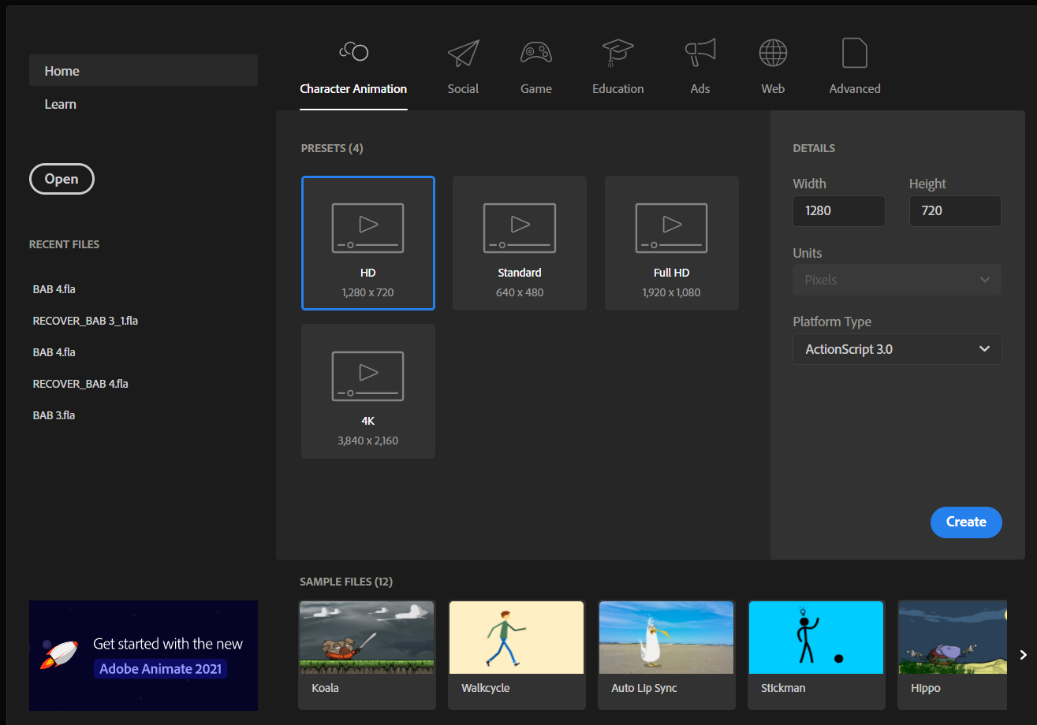The image size is (1037, 725).
Task: Click the Create button
Action: click(966, 522)
